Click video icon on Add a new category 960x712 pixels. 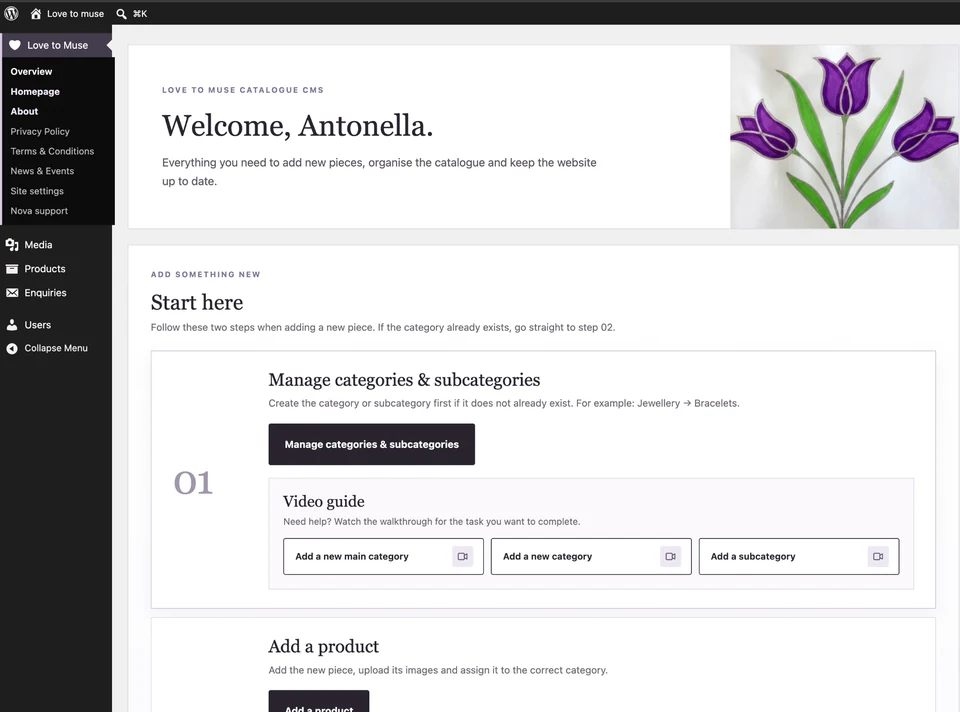pyautogui.click(x=670, y=556)
